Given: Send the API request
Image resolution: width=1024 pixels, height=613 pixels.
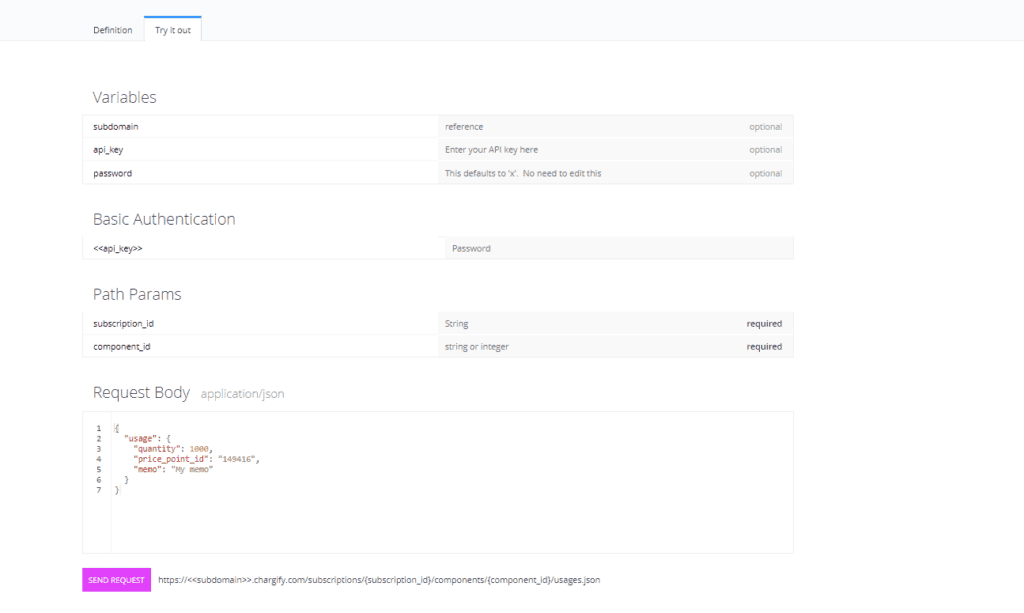Looking at the screenshot, I should click(116, 580).
